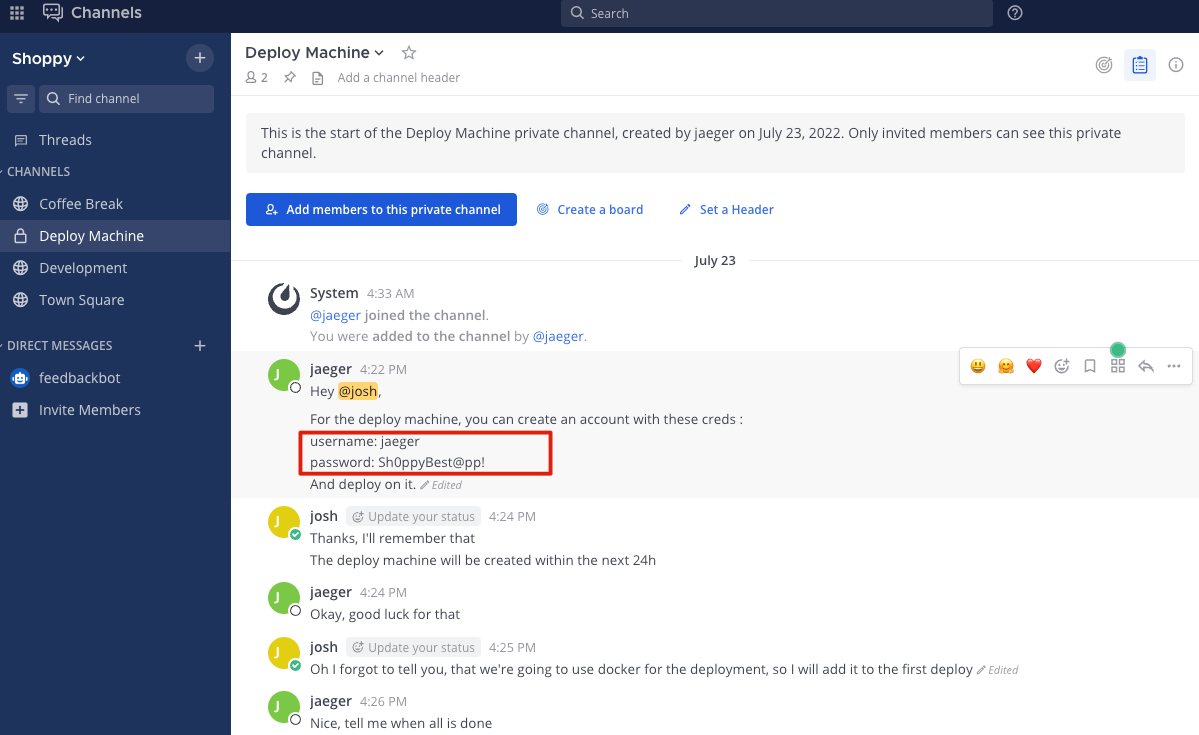The image size is (1199, 735).
Task: Open the pinned messages pin icon
Action: point(290,78)
